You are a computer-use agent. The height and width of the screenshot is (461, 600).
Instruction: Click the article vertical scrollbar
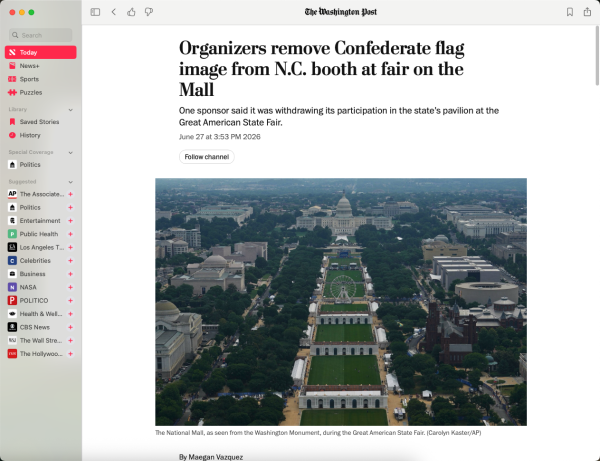click(x=597, y=56)
